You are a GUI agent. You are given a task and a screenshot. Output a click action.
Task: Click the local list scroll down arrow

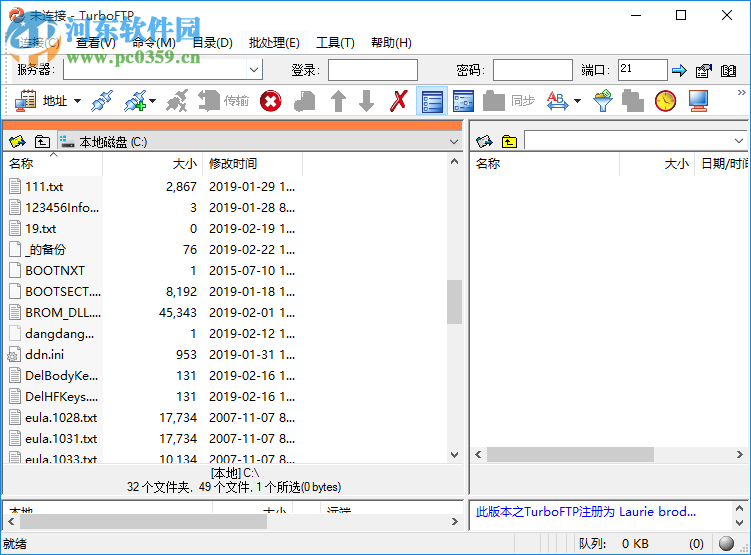(x=454, y=454)
